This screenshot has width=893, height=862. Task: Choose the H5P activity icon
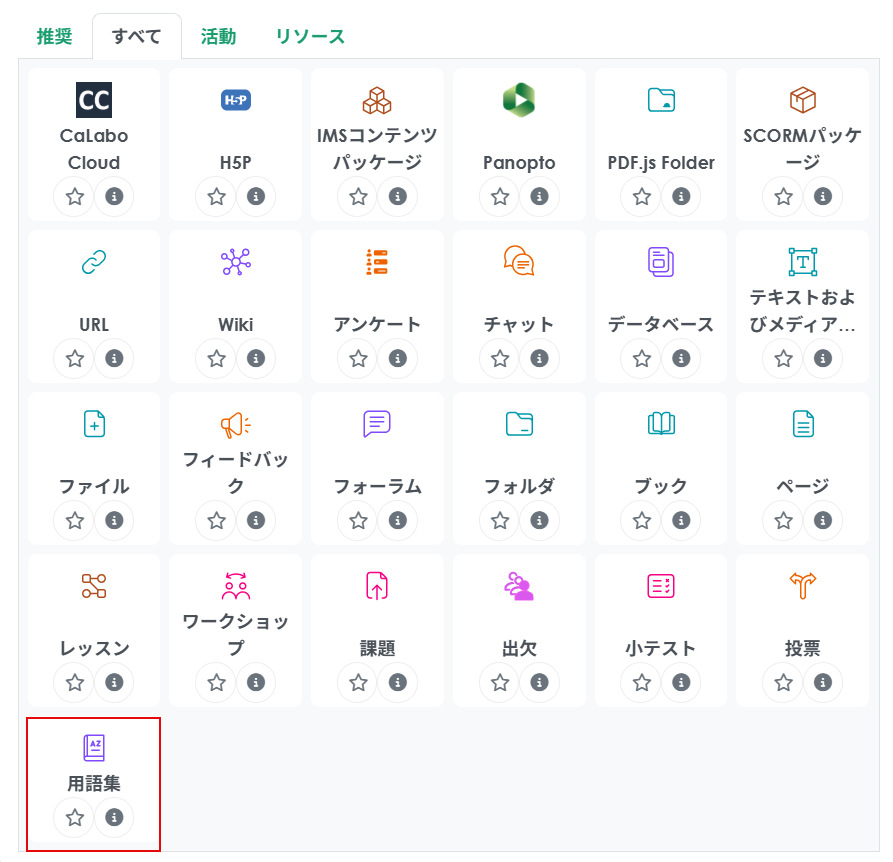click(236, 100)
